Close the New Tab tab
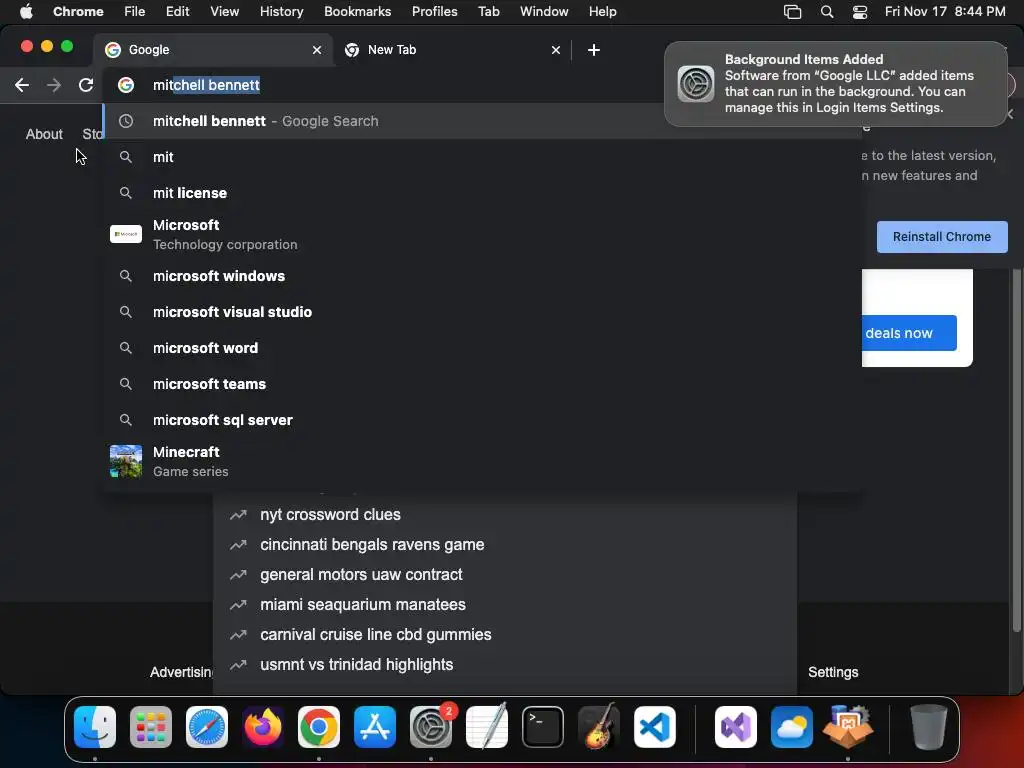The height and width of the screenshot is (768, 1024). pos(556,50)
